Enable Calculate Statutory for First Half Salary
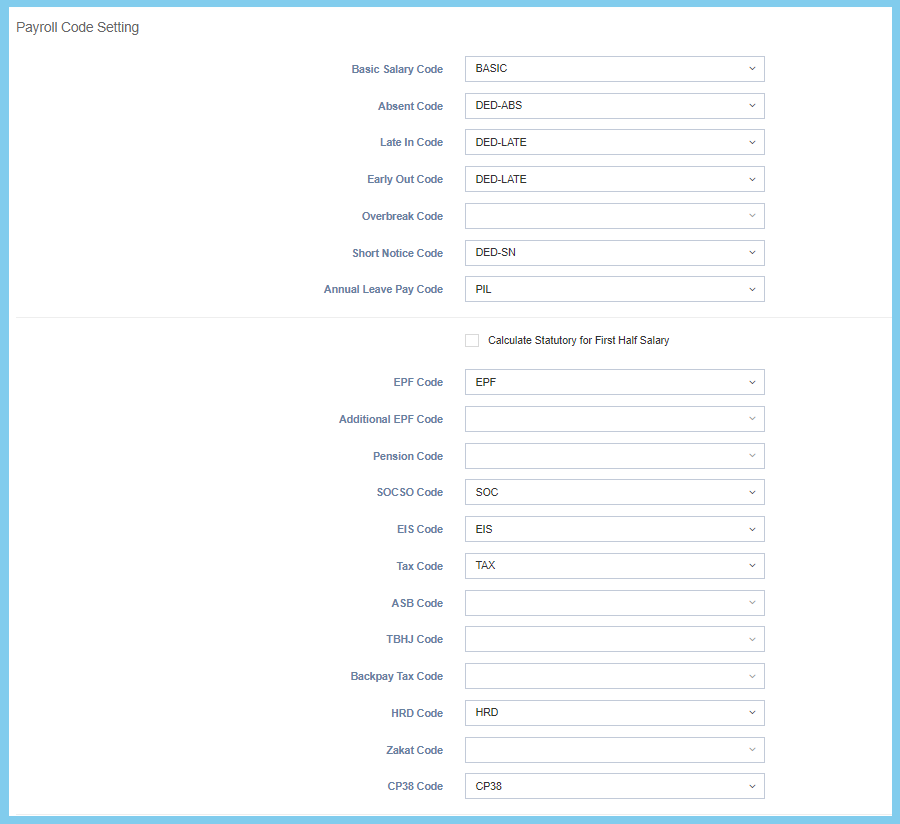900x824 pixels. (472, 341)
